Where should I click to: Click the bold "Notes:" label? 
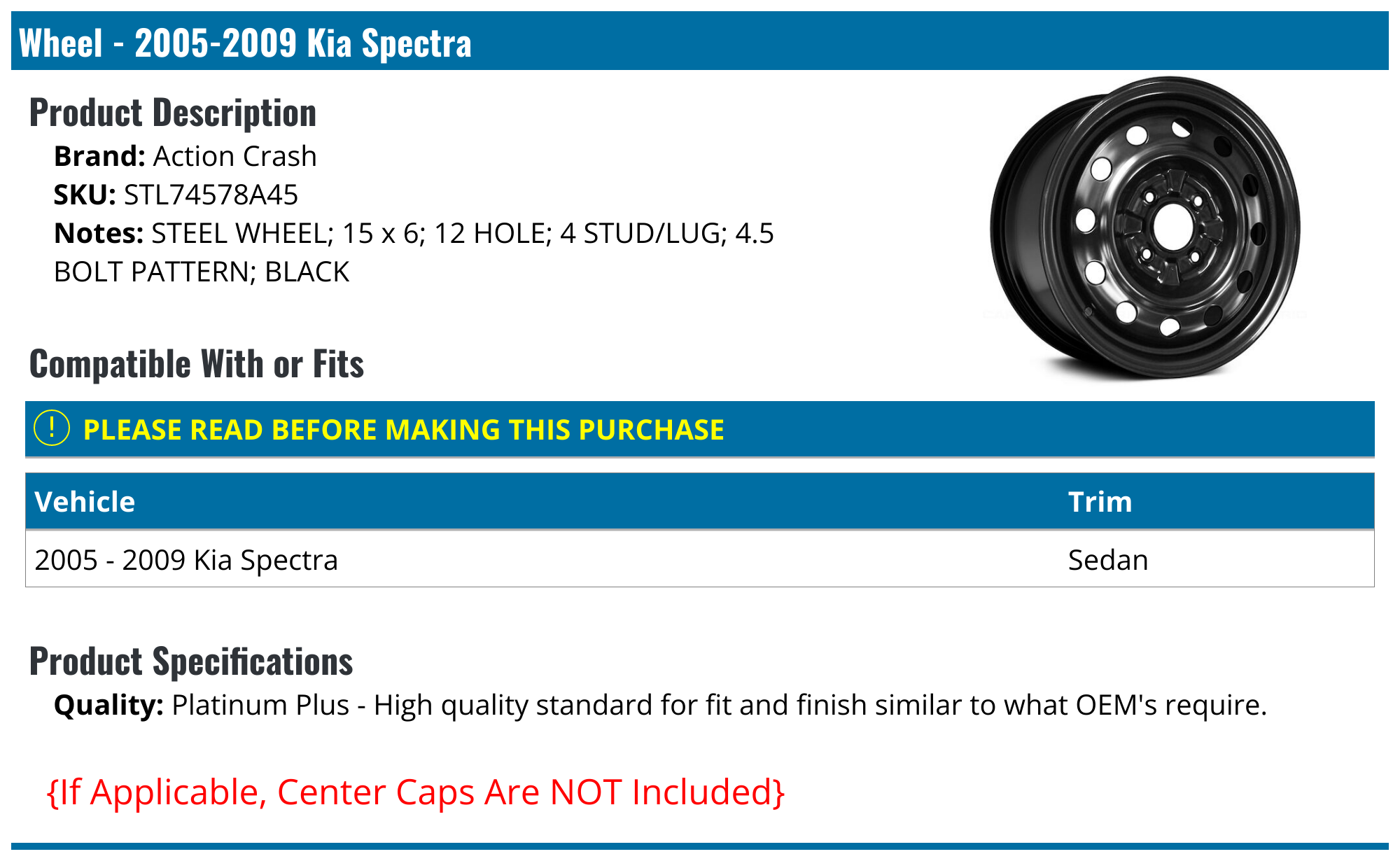pyautogui.click(x=99, y=233)
